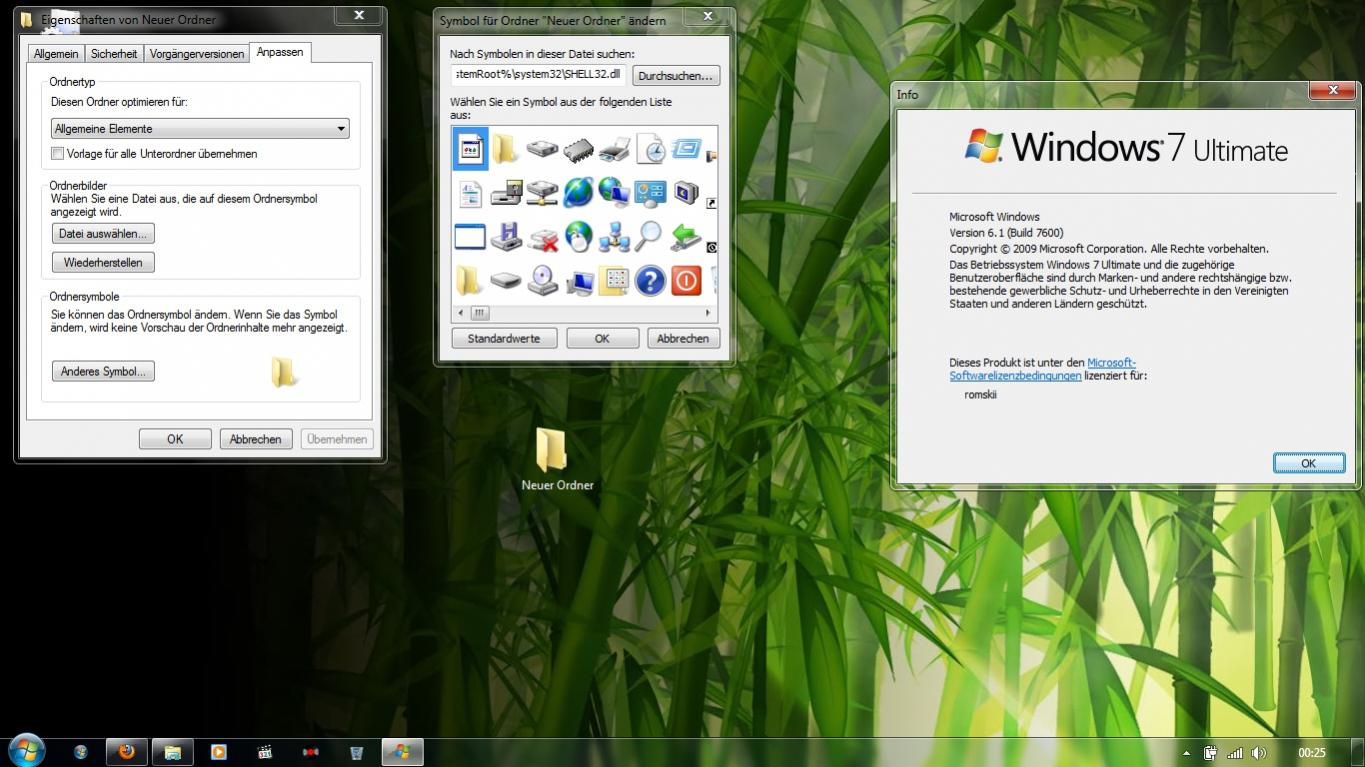Select the document with clock icon
The height and width of the screenshot is (767, 1365).
(651, 150)
